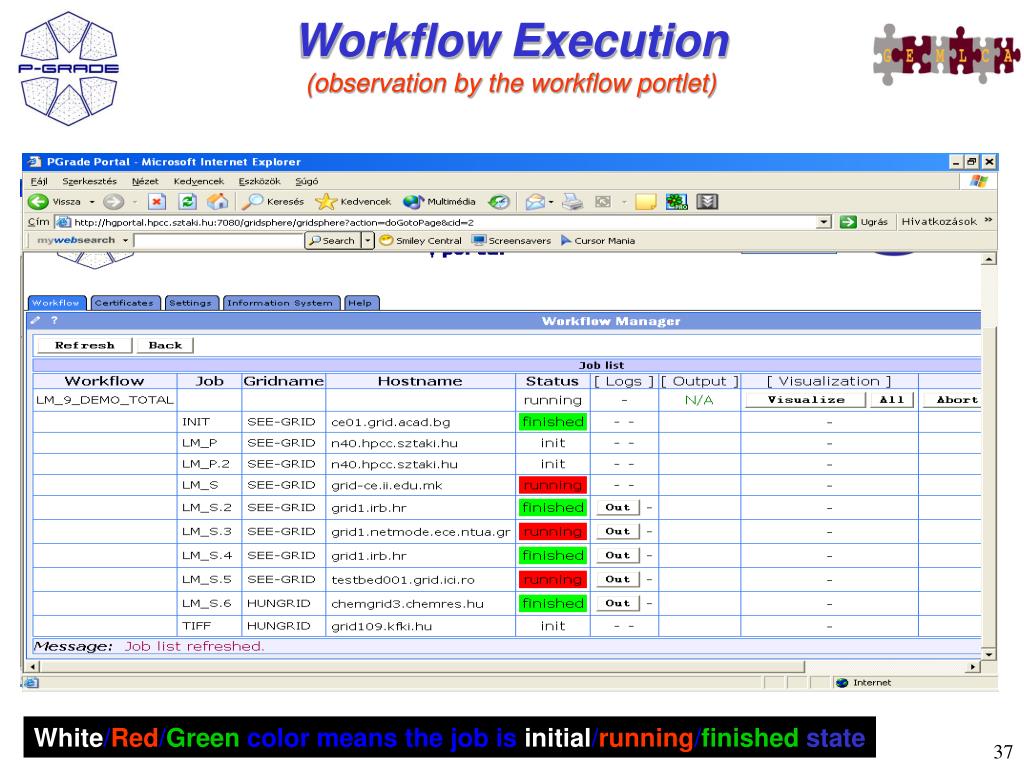Click the printer icon

tap(573, 202)
